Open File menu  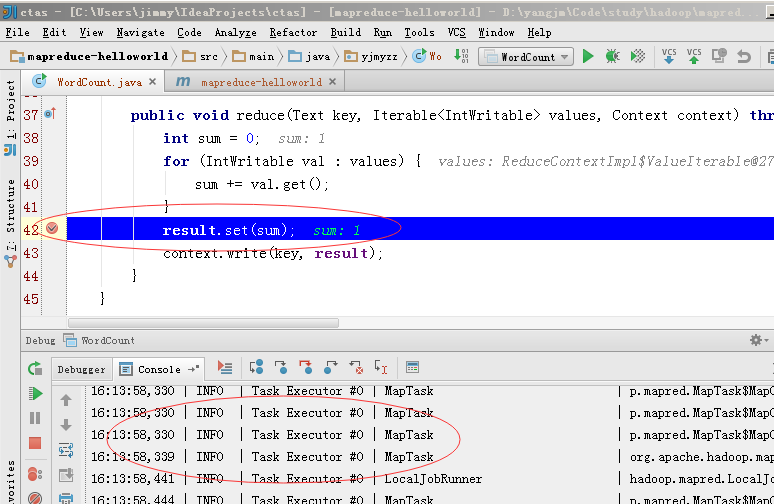coord(18,33)
